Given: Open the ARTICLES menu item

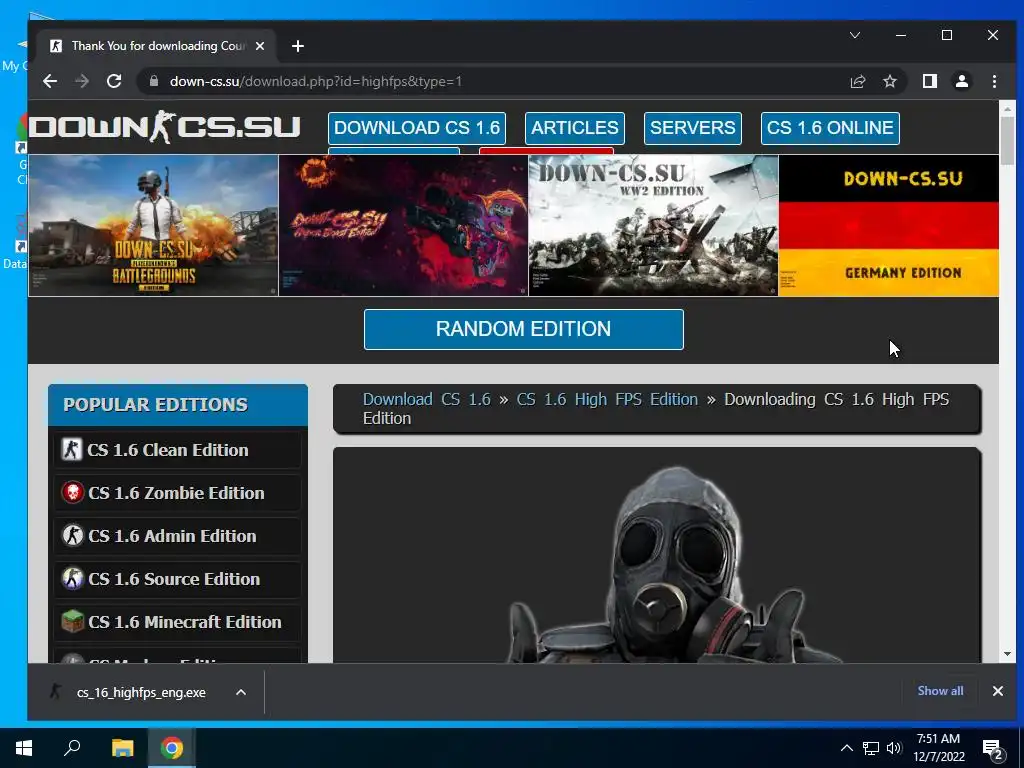Looking at the screenshot, I should pyautogui.click(x=575, y=128).
